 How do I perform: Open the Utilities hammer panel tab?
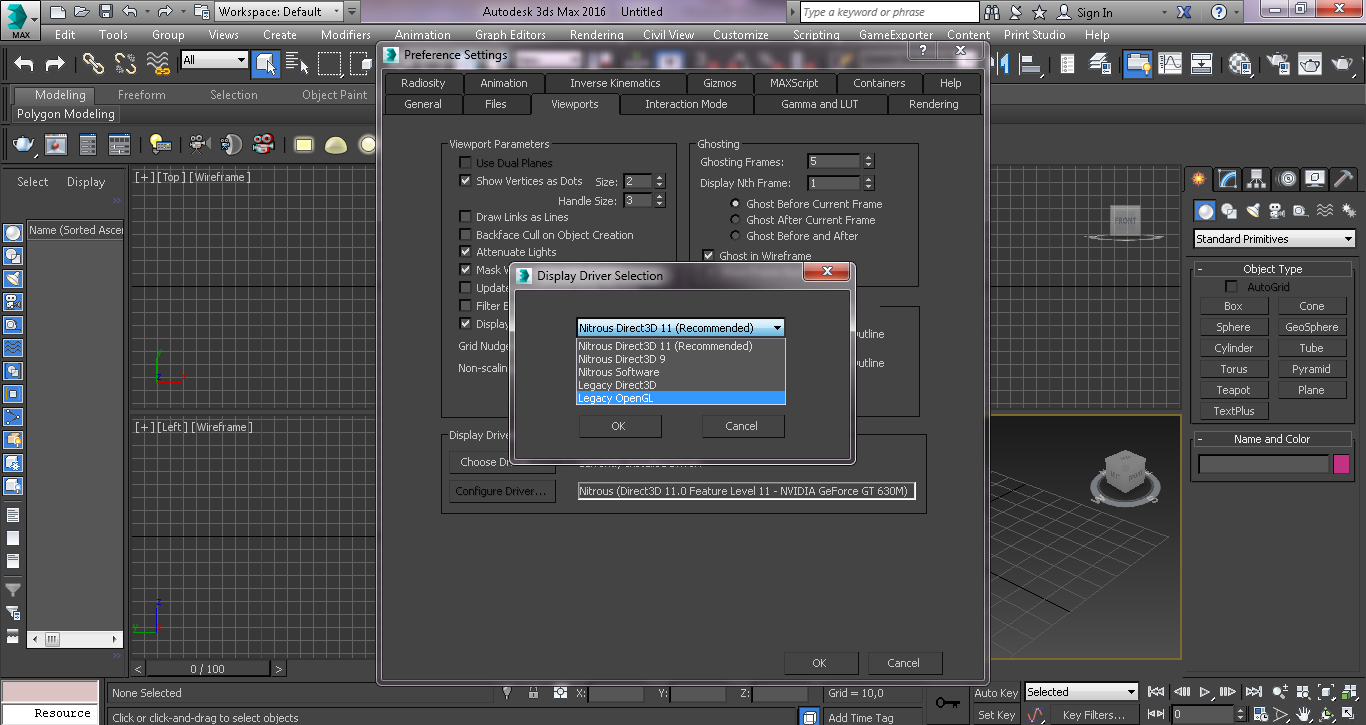[1344, 179]
